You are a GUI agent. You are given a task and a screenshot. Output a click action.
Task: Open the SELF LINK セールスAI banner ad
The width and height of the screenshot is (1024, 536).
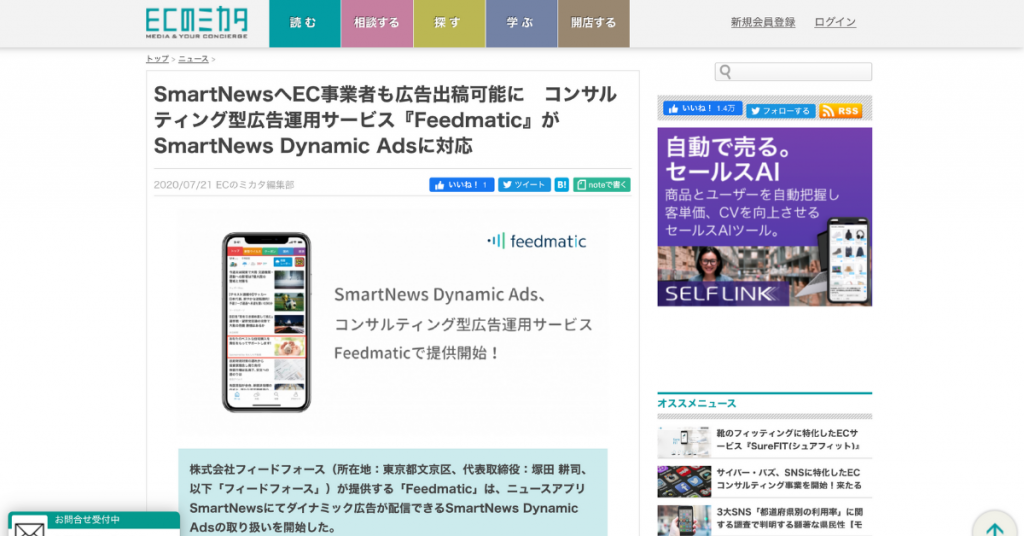[x=765, y=217]
